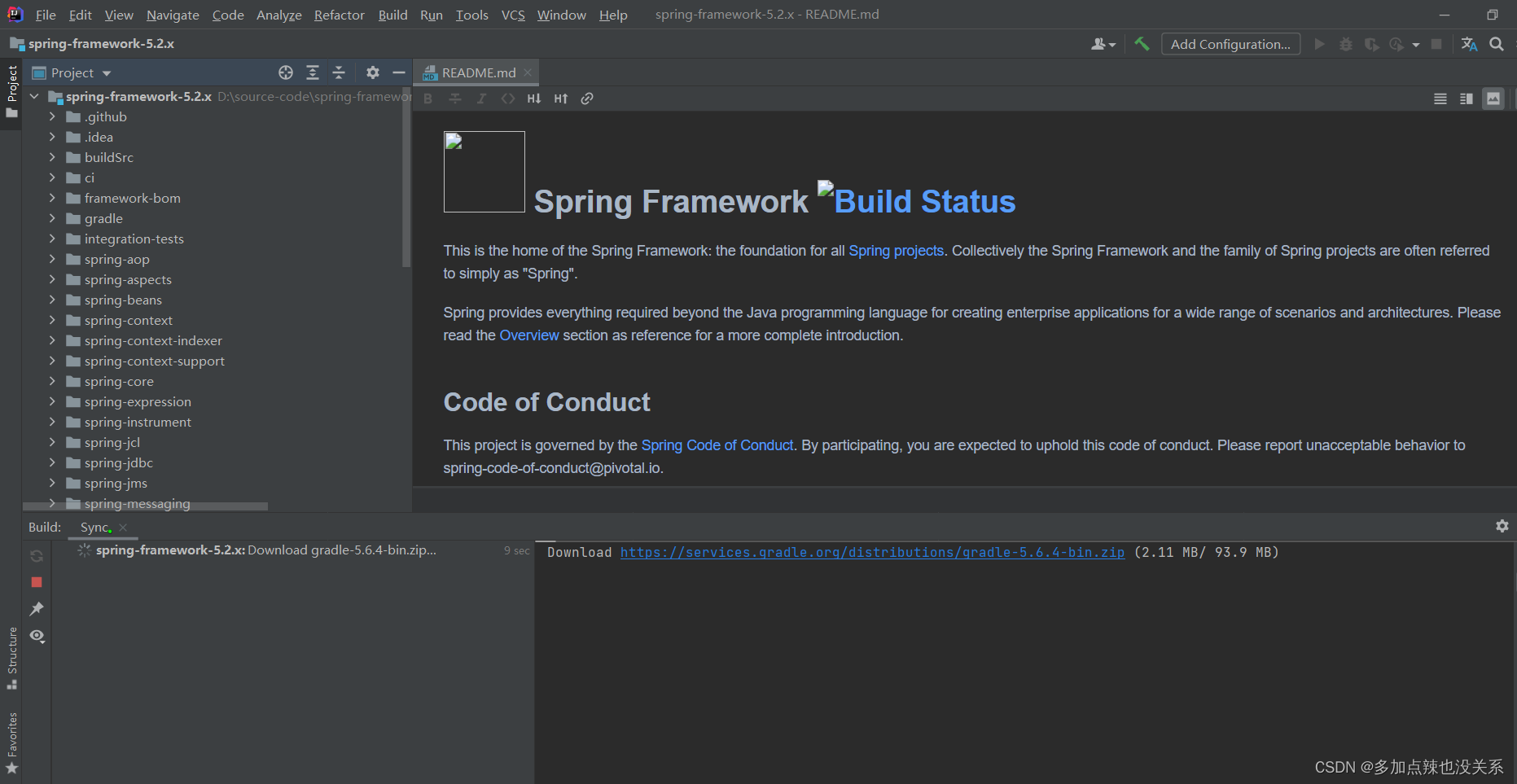
Task: Expand the buildSrc folder
Action: tap(52, 157)
